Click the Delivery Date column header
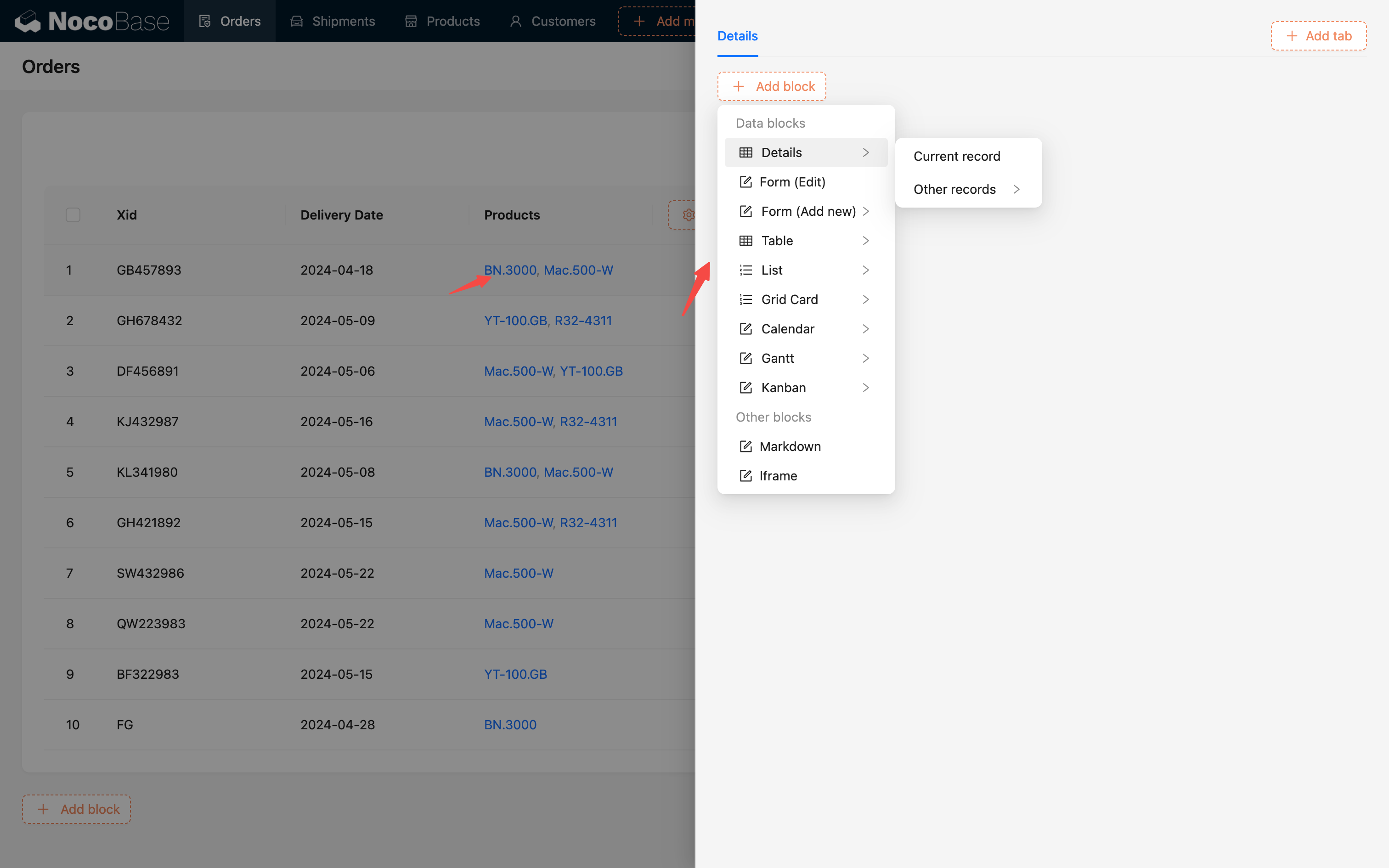1389x868 pixels. [x=342, y=215]
